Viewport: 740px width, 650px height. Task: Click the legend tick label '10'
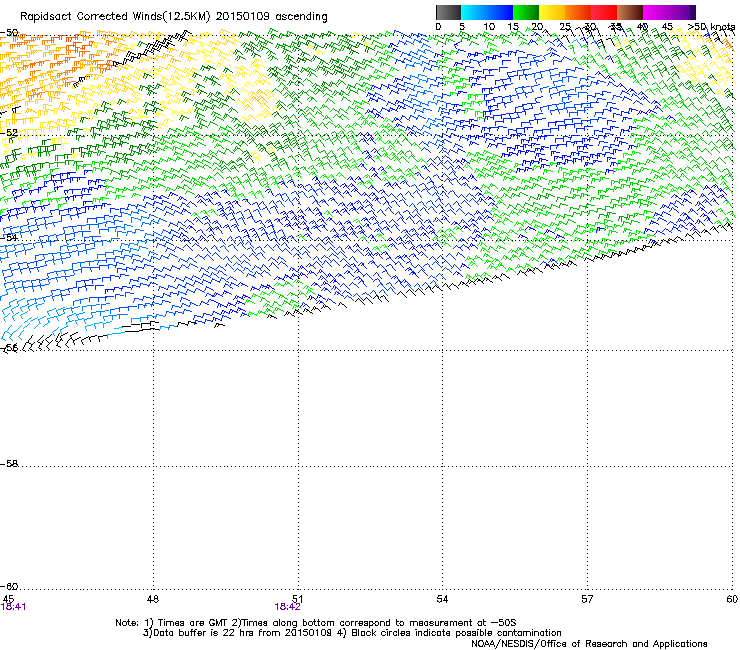tap(489, 27)
